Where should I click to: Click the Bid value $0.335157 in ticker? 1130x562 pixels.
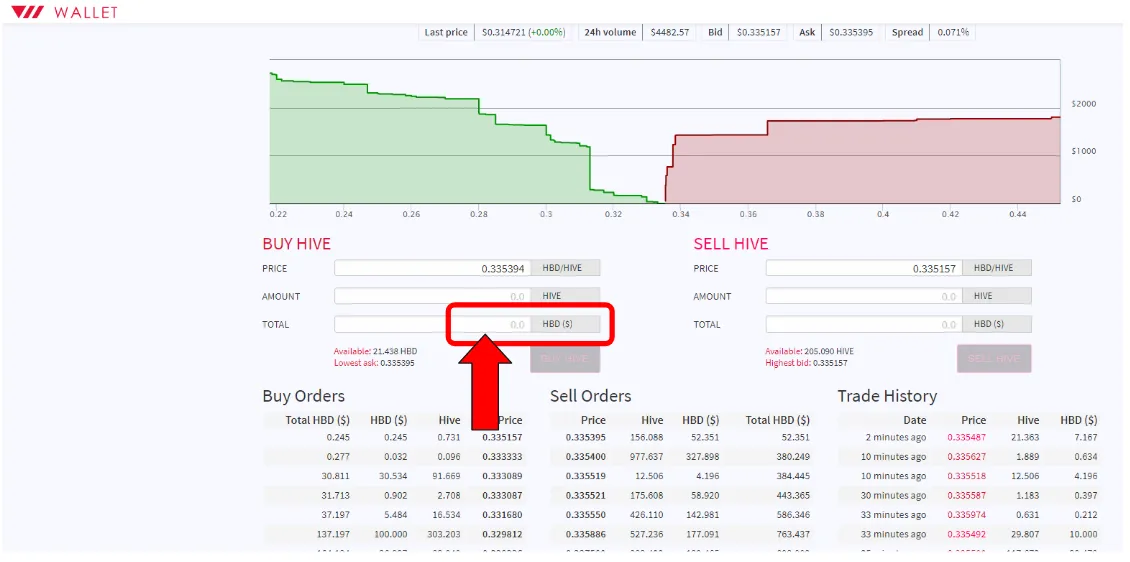click(x=758, y=32)
